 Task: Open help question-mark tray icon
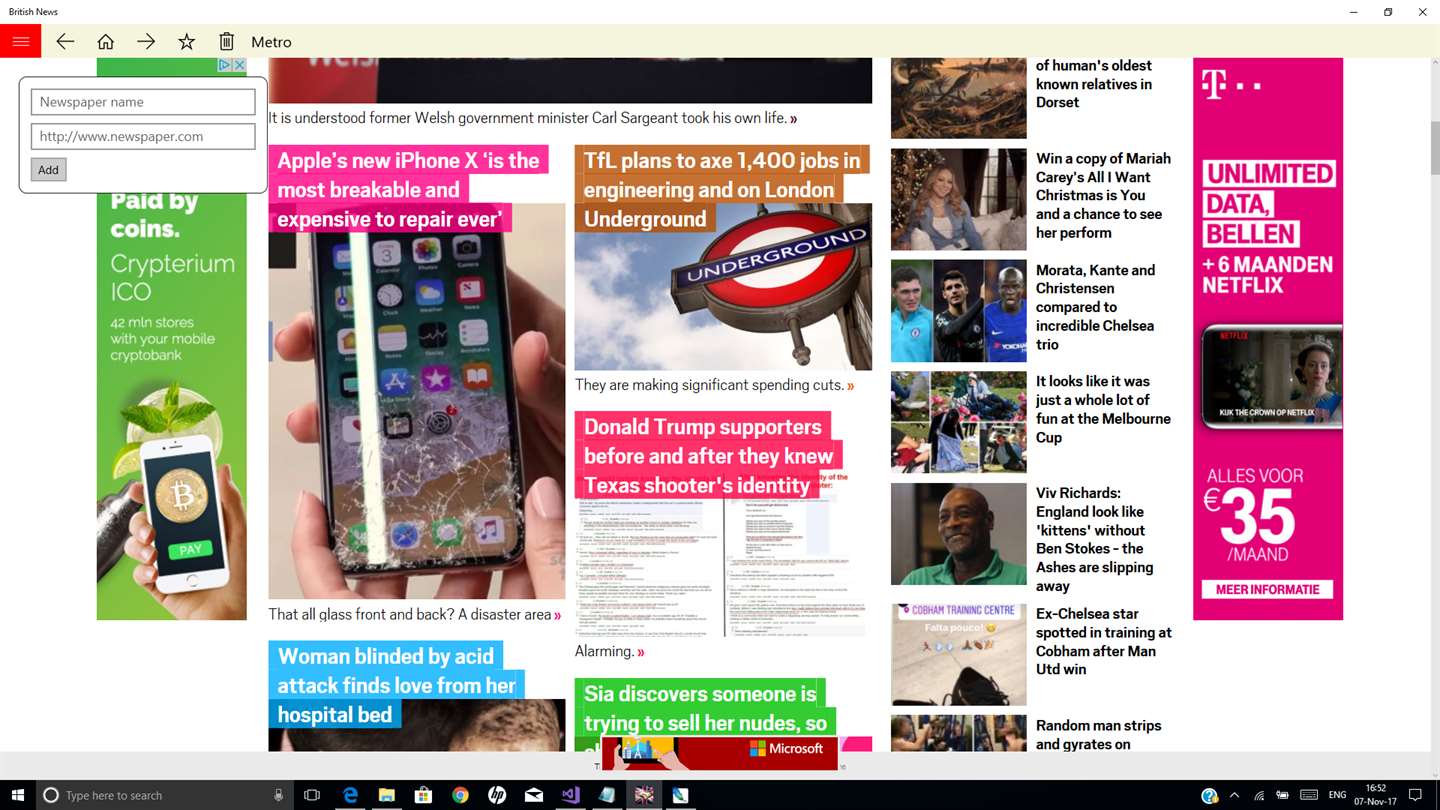pyautogui.click(x=1210, y=796)
